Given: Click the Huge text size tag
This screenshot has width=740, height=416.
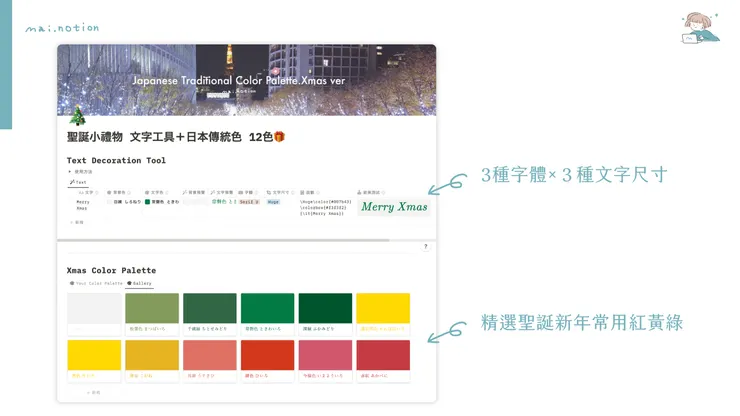Looking at the screenshot, I should point(273,202).
